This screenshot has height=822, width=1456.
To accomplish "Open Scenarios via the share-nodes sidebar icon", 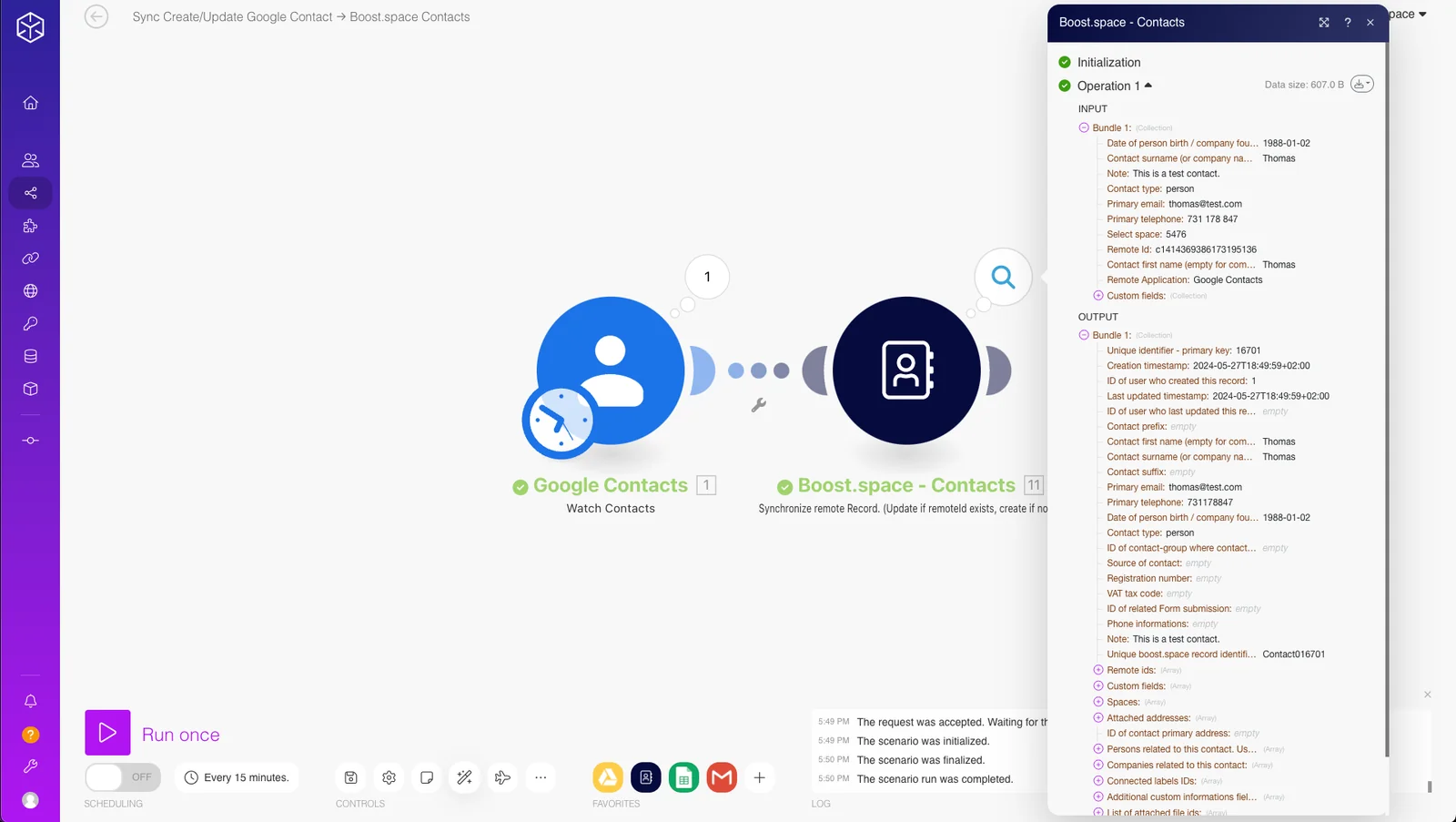I will tap(30, 193).
